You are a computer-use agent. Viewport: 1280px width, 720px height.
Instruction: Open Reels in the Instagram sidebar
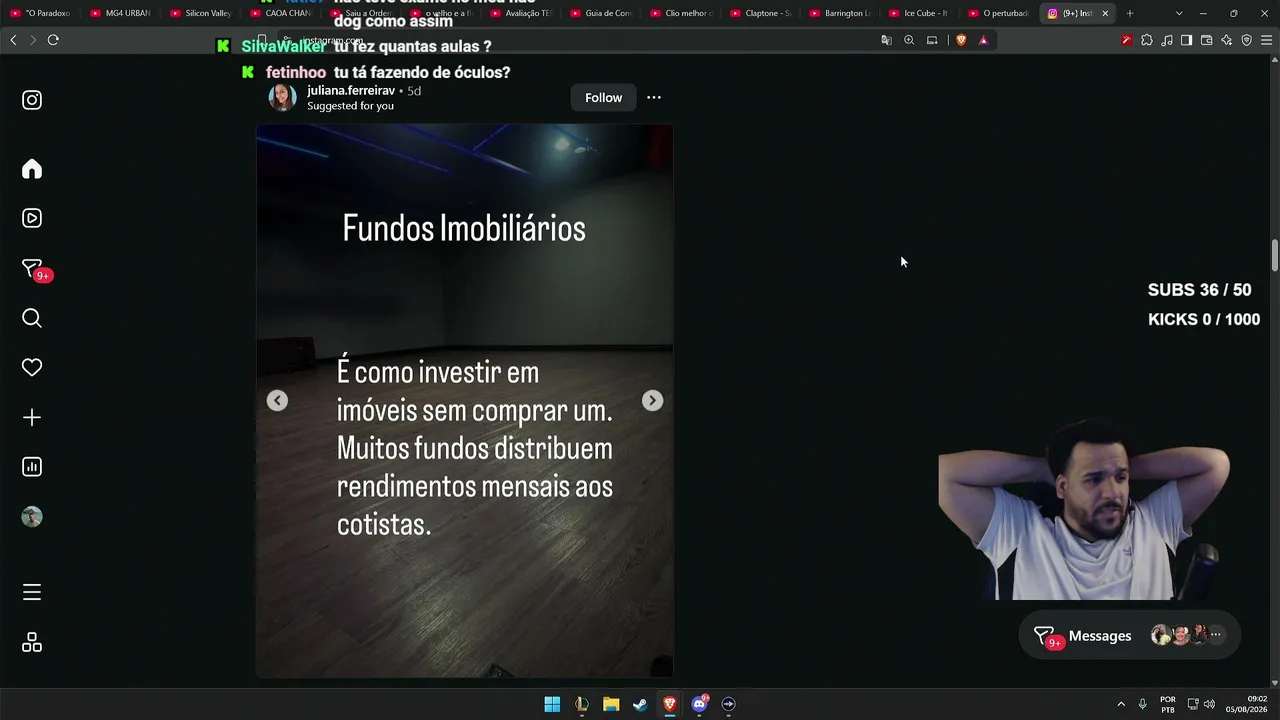[32, 218]
